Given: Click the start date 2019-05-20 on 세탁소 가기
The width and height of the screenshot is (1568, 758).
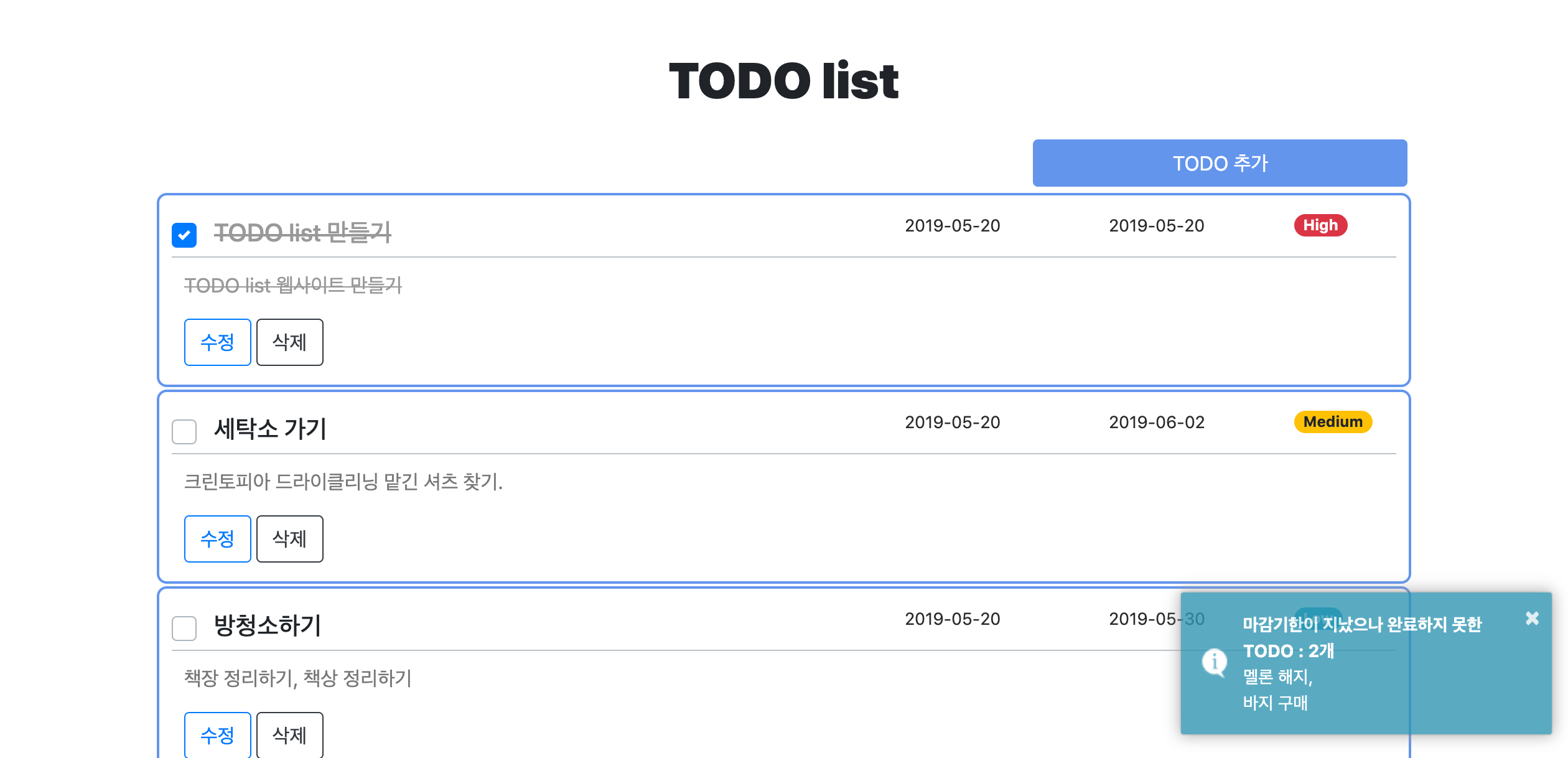Looking at the screenshot, I should (x=952, y=423).
